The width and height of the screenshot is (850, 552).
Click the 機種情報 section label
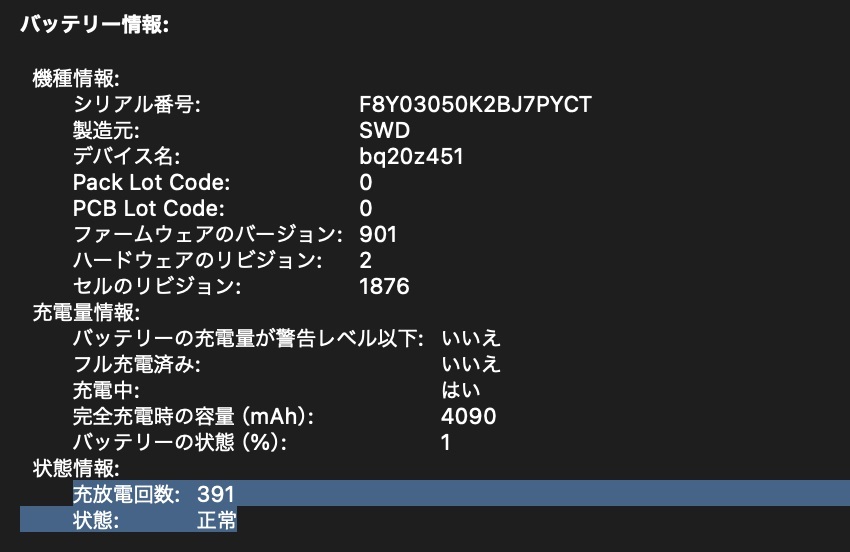[76, 79]
